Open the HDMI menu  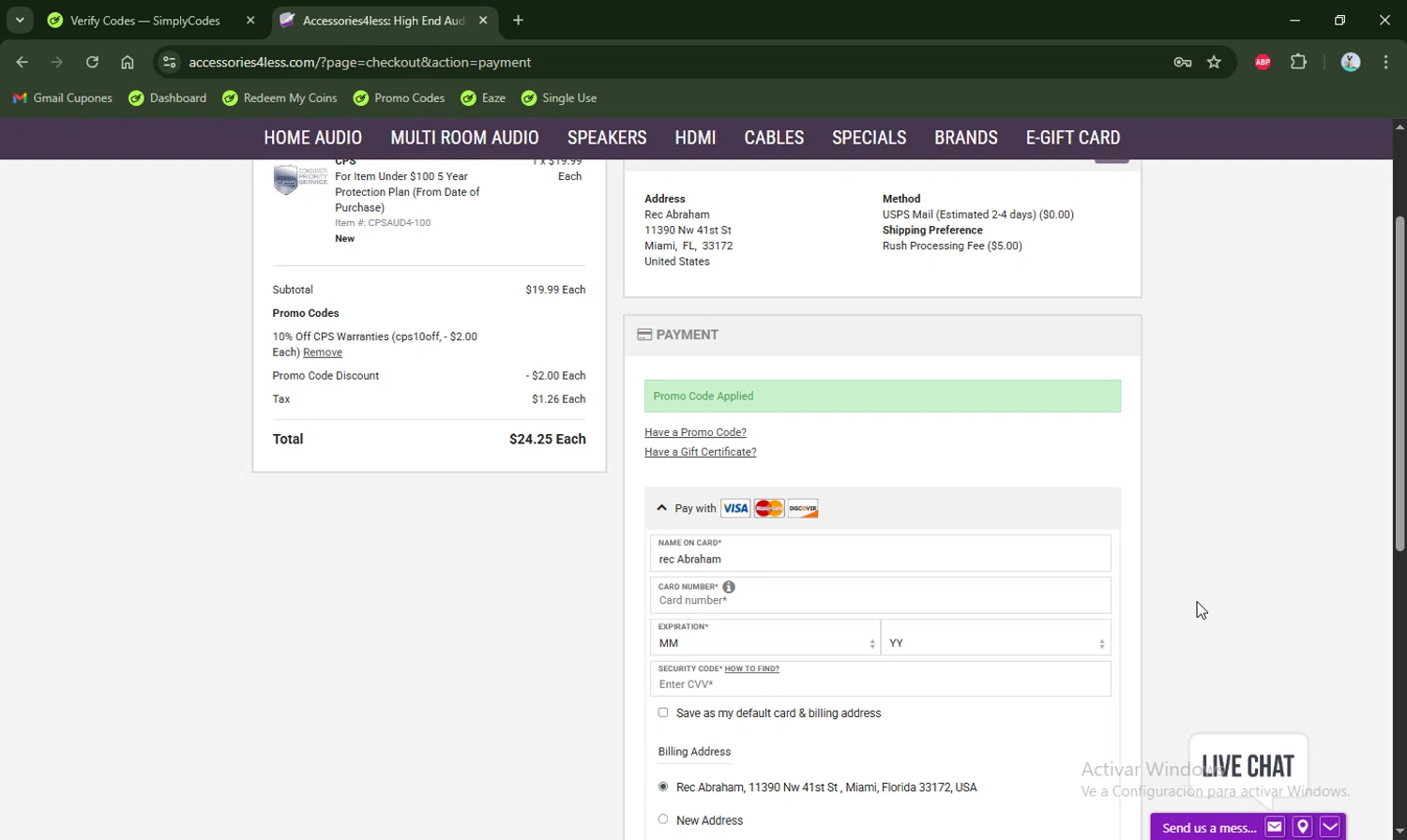(695, 138)
